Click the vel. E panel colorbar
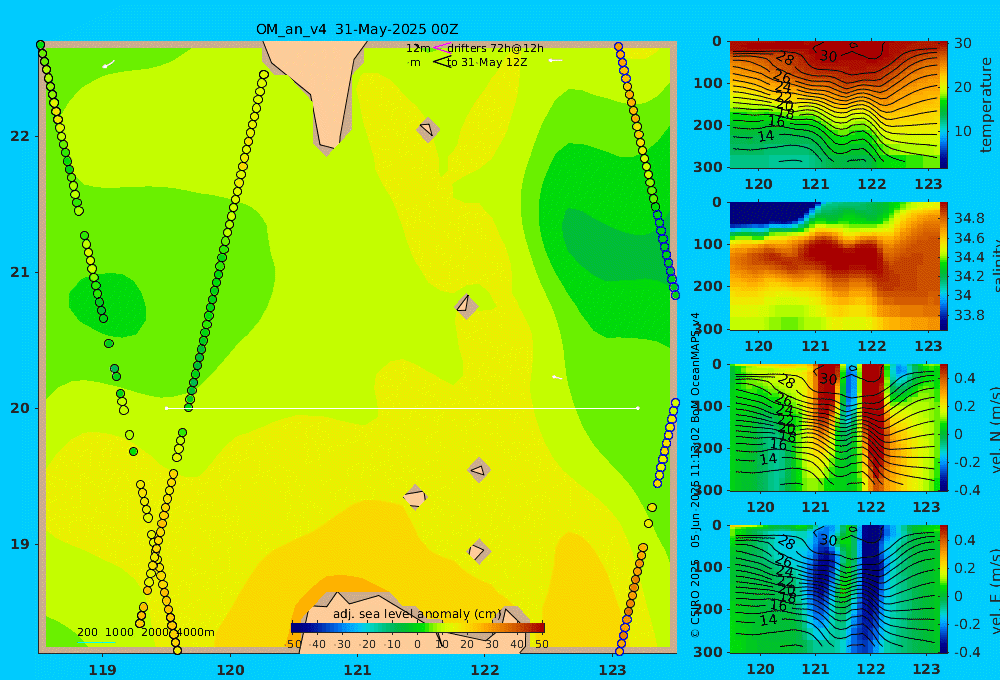This screenshot has height=680, width=1000. (x=943, y=589)
